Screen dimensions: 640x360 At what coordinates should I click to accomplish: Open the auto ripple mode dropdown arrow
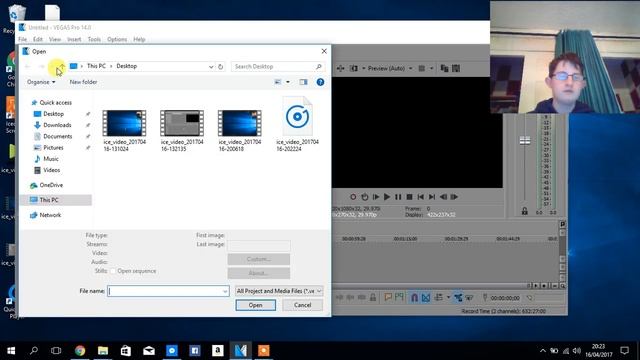tap(448, 298)
